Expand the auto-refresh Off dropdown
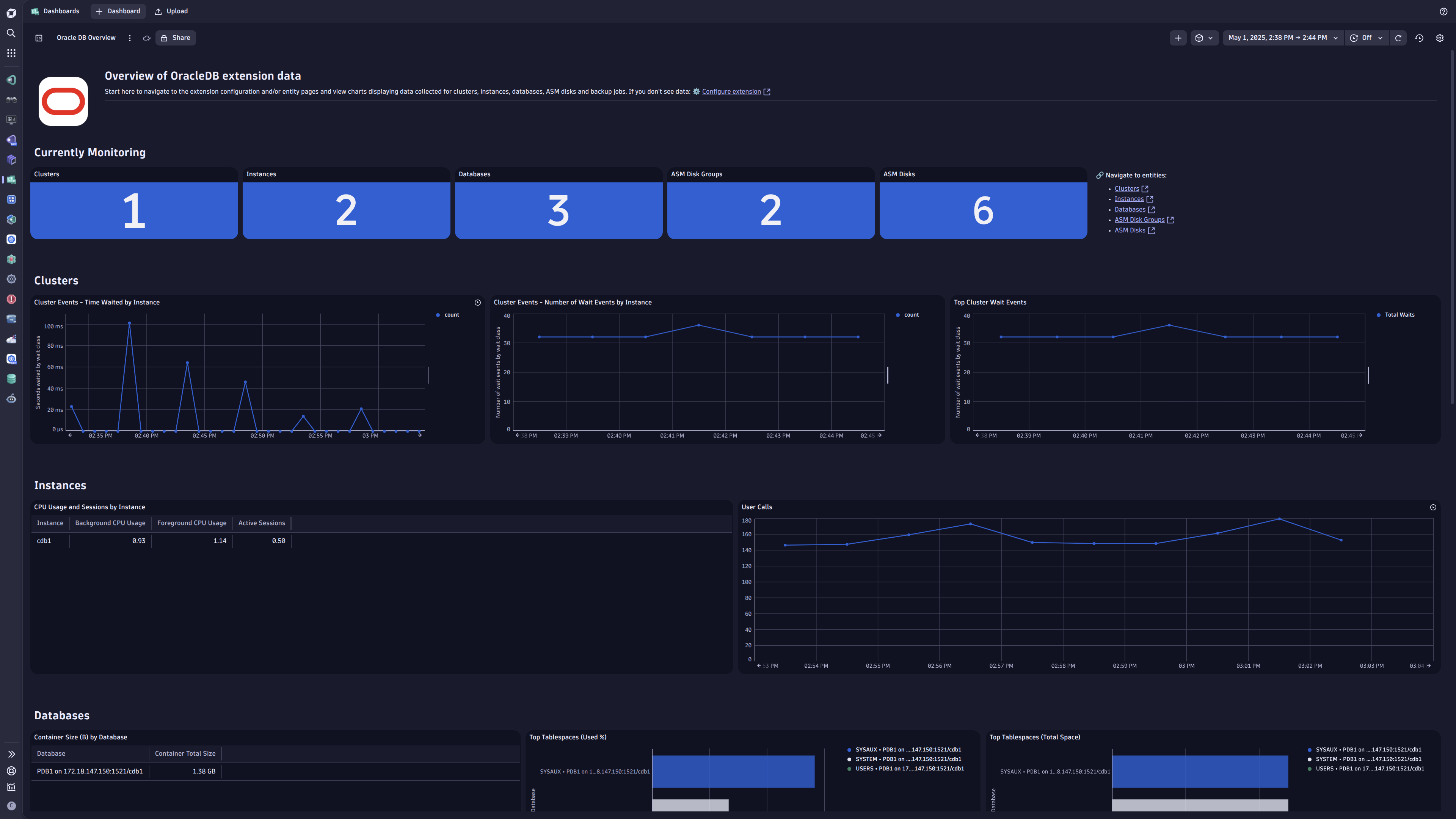The width and height of the screenshot is (1456, 819). click(1366, 38)
